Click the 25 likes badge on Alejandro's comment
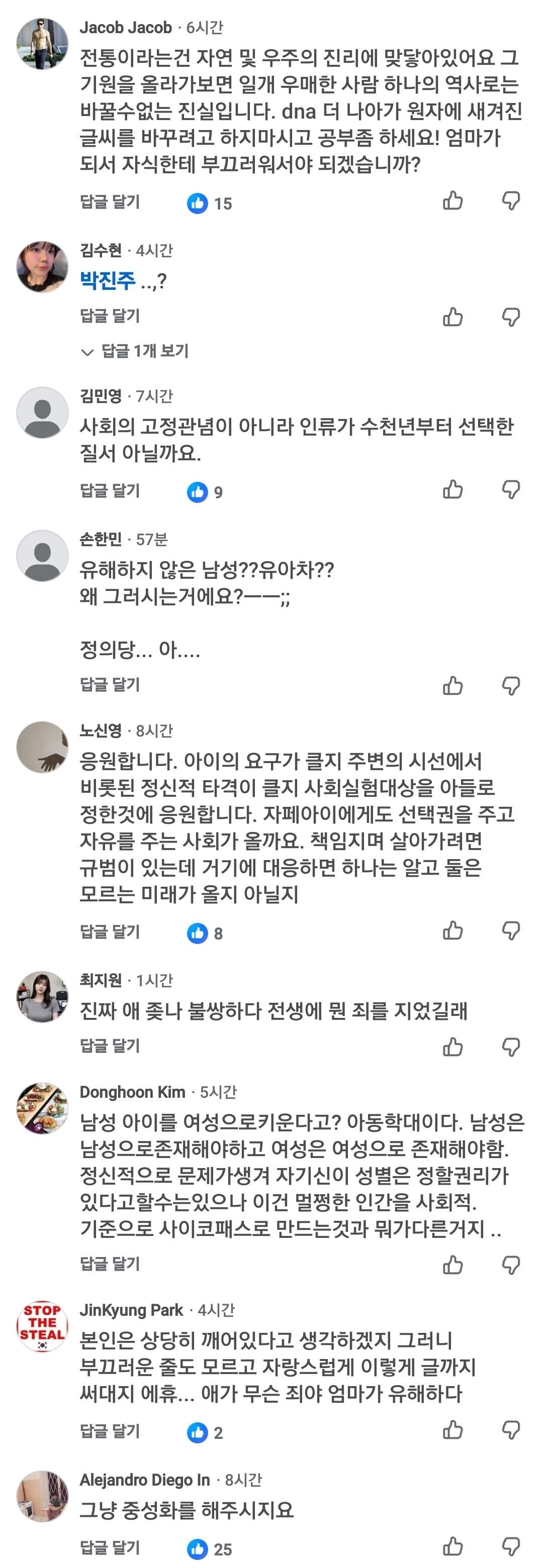Screen dimensions: 542x1568 tap(210, 1549)
